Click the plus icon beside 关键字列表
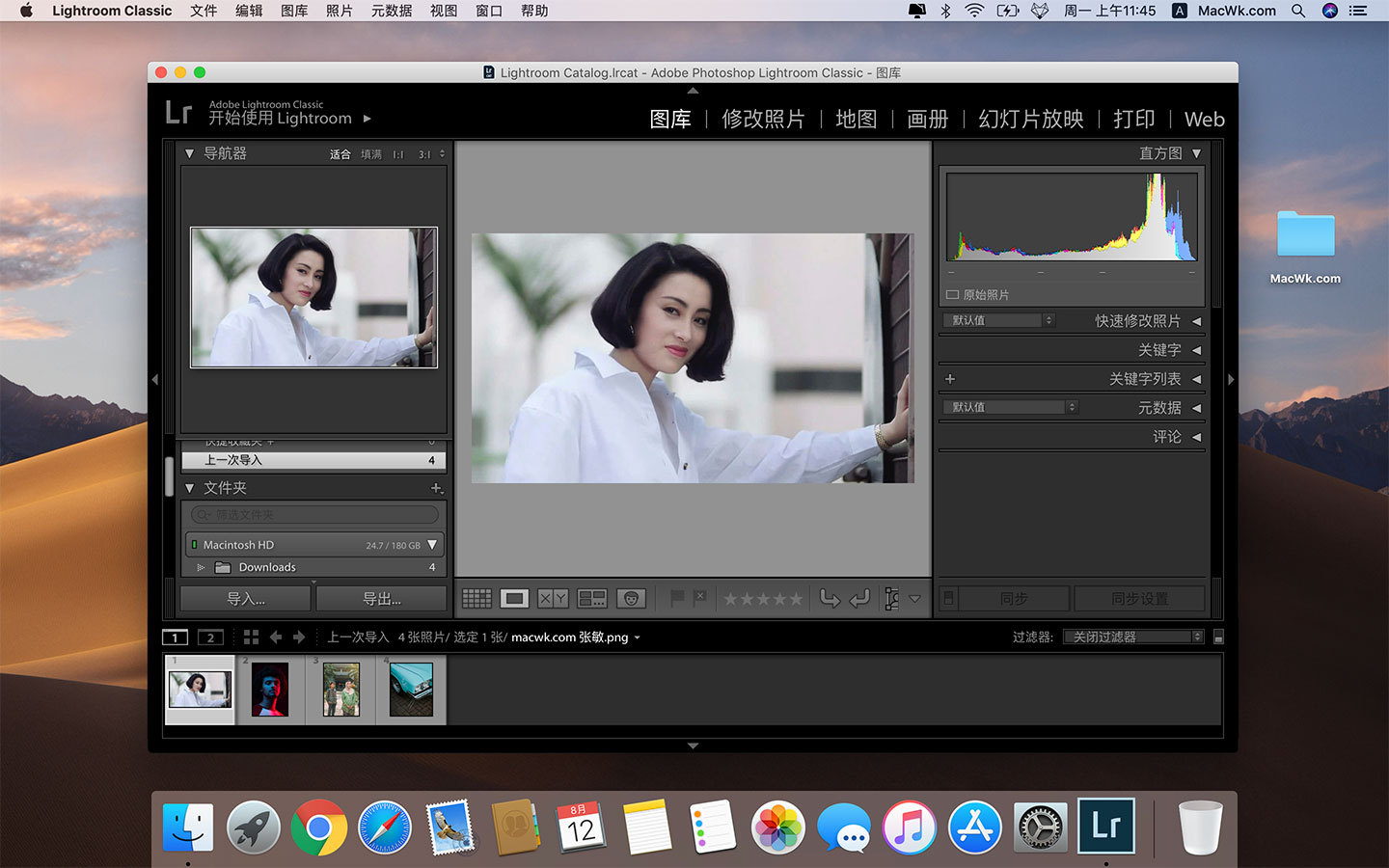This screenshot has height=868, width=1389. point(950,379)
